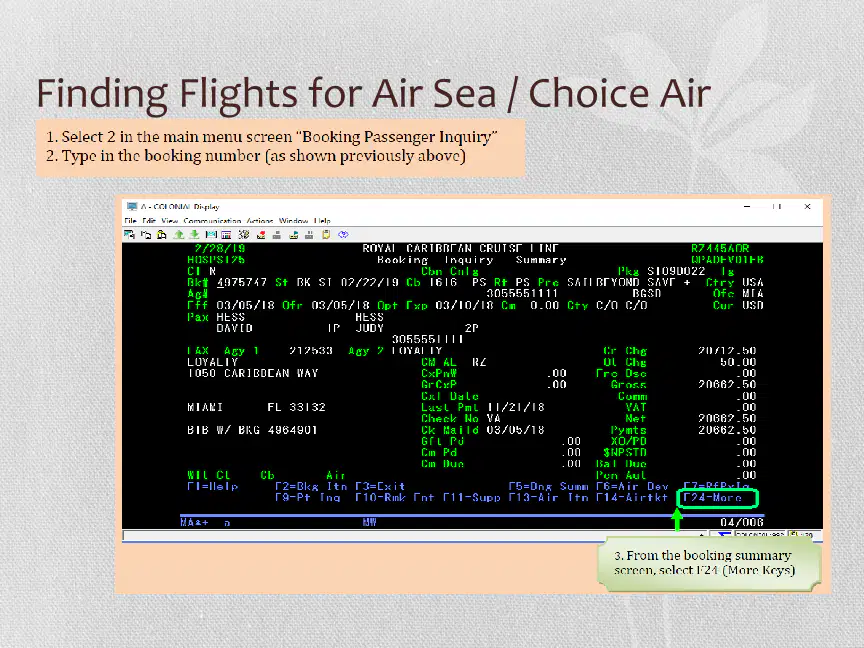Click the green upload arrow icon
The height and width of the screenshot is (648, 864).
(179, 235)
